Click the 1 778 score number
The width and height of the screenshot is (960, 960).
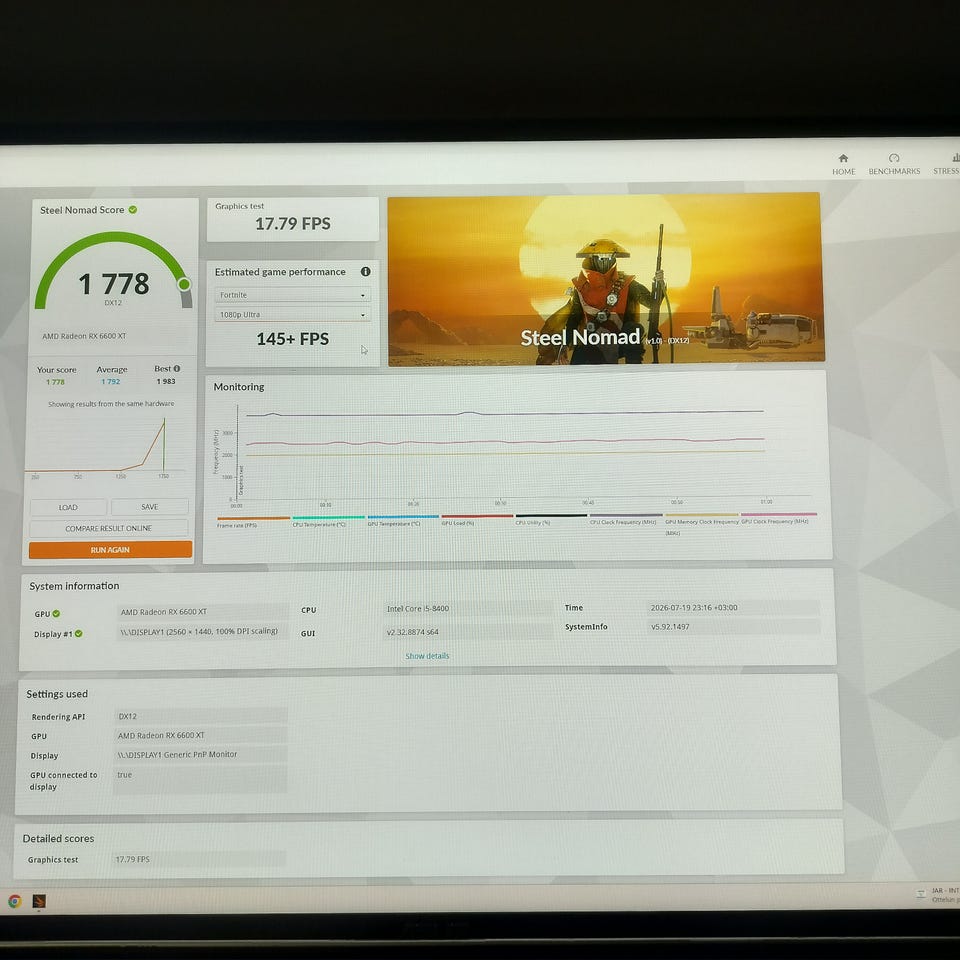[114, 284]
